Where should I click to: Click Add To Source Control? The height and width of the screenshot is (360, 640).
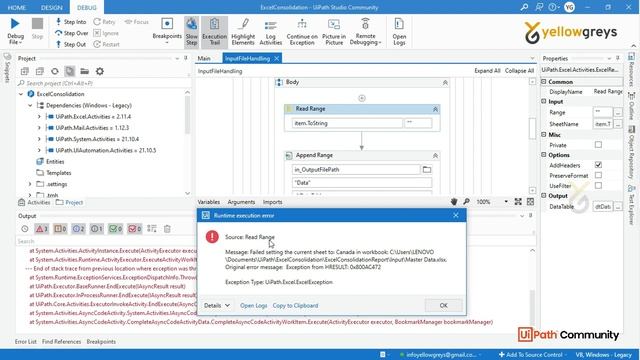pos(531,355)
